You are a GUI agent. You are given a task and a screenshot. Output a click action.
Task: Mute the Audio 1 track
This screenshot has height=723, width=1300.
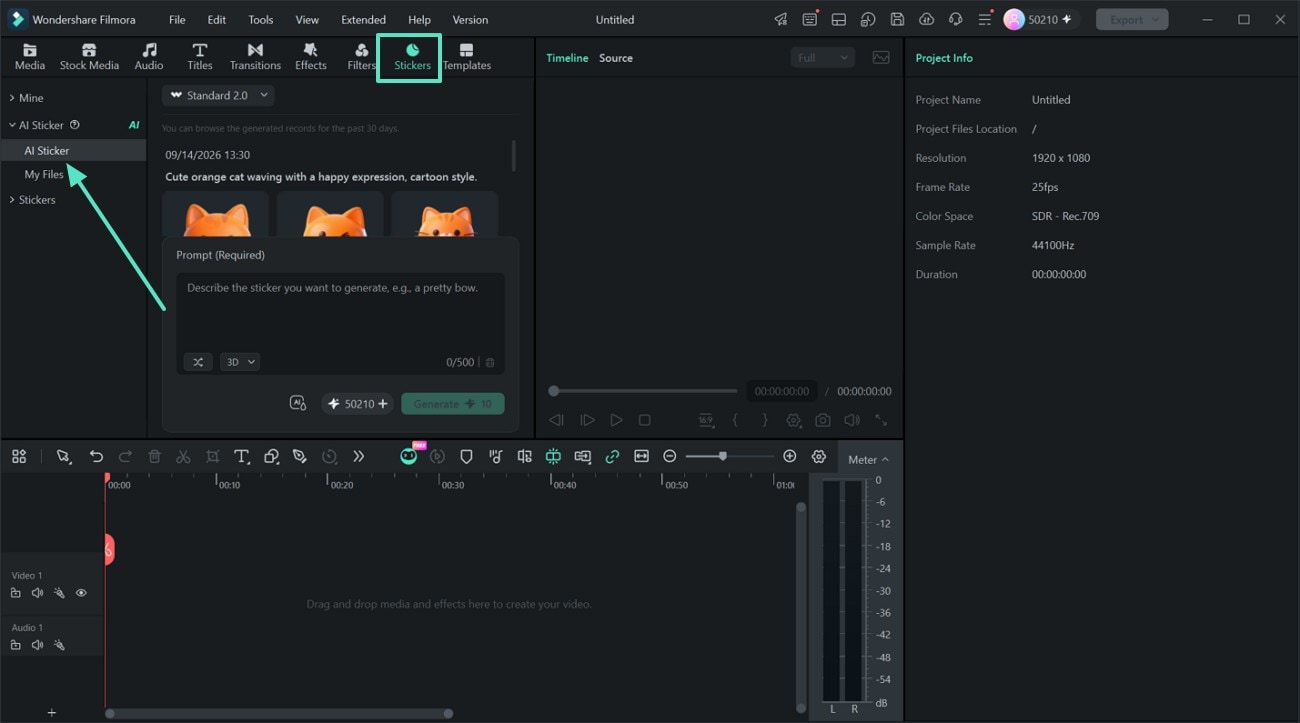[x=37, y=645]
